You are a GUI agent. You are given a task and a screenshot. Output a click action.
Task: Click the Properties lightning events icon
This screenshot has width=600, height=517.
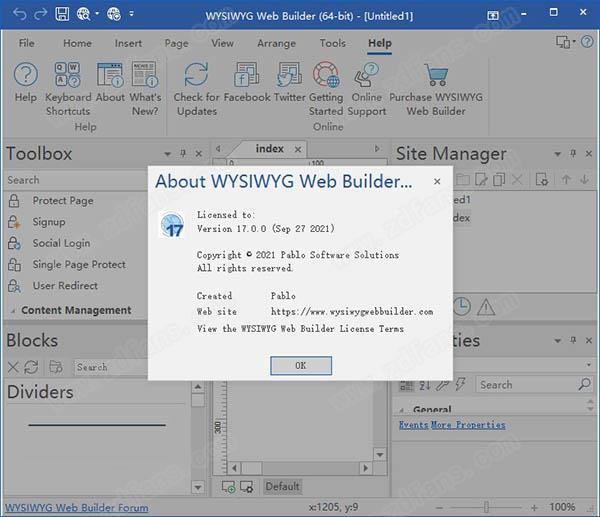coord(460,385)
